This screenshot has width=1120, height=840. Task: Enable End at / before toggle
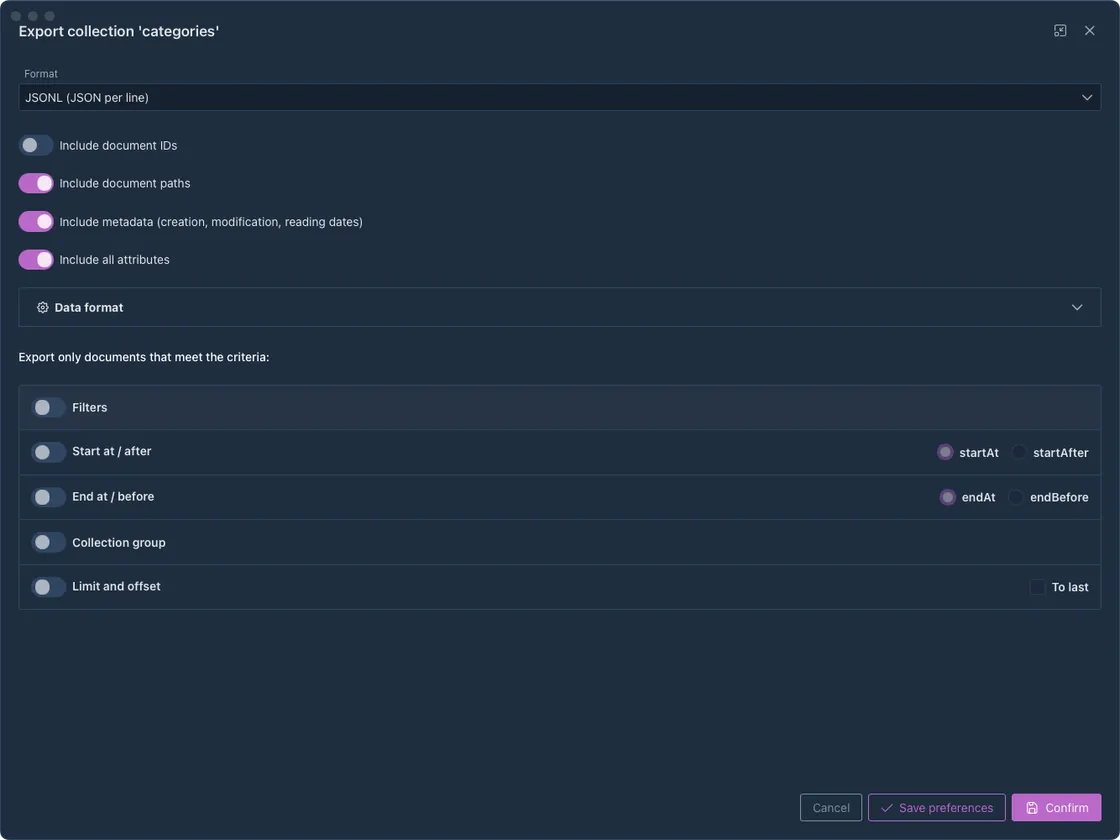tap(49, 497)
